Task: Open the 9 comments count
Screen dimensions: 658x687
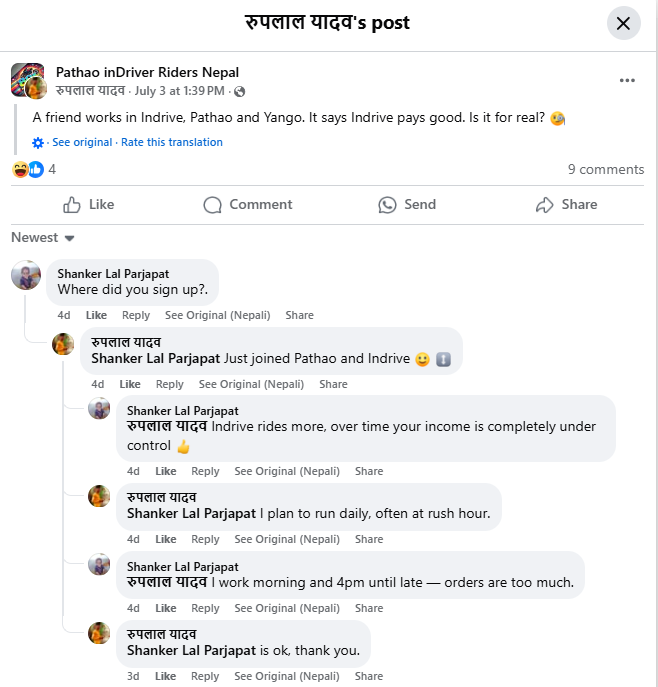Action: tap(606, 170)
